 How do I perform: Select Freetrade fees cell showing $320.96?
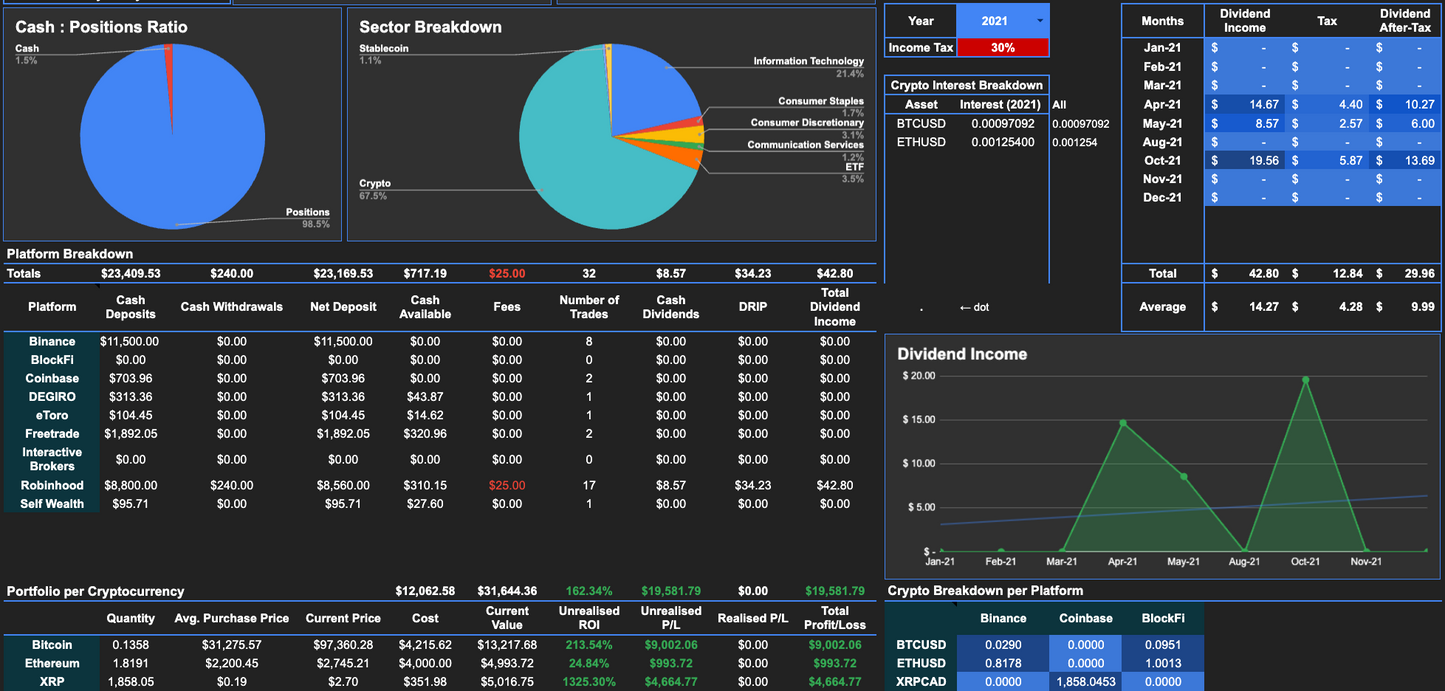tap(426, 434)
